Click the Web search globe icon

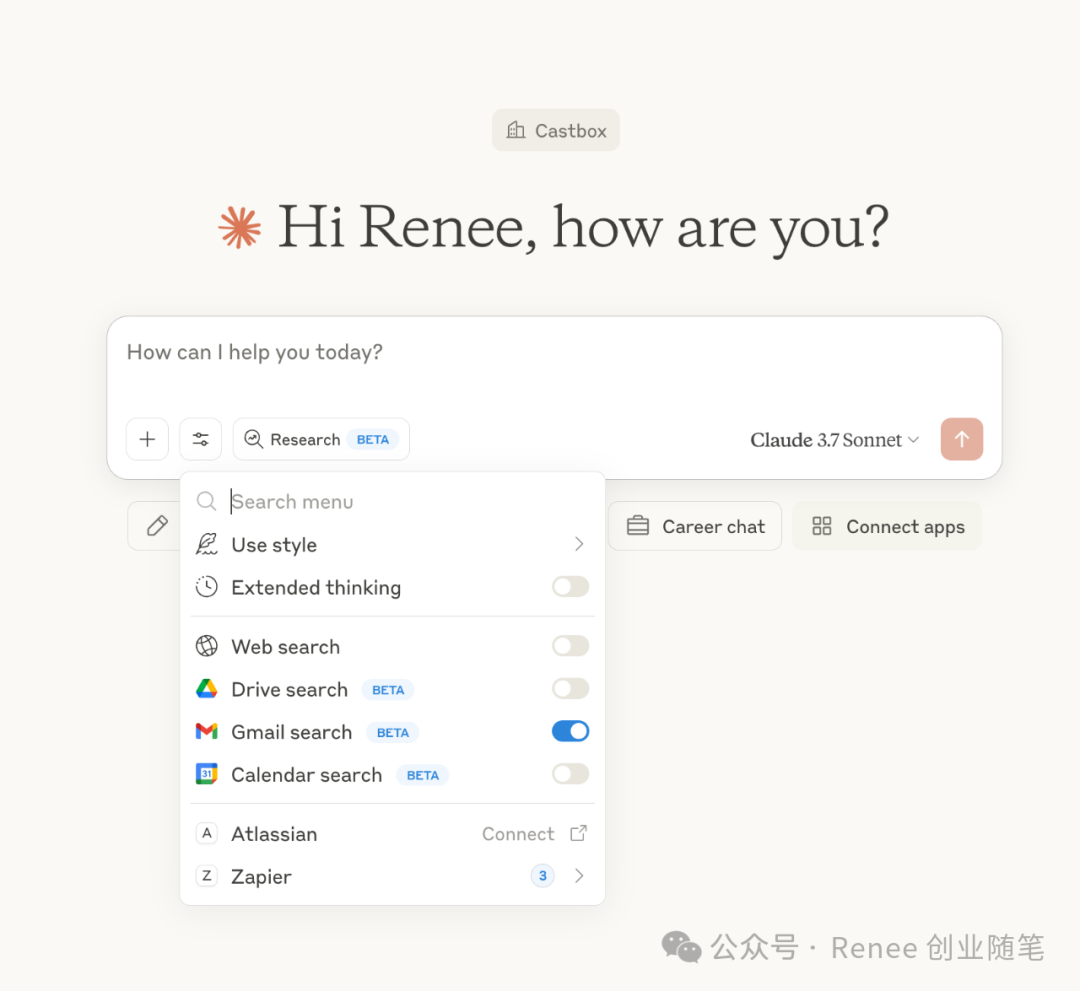(207, 646)
